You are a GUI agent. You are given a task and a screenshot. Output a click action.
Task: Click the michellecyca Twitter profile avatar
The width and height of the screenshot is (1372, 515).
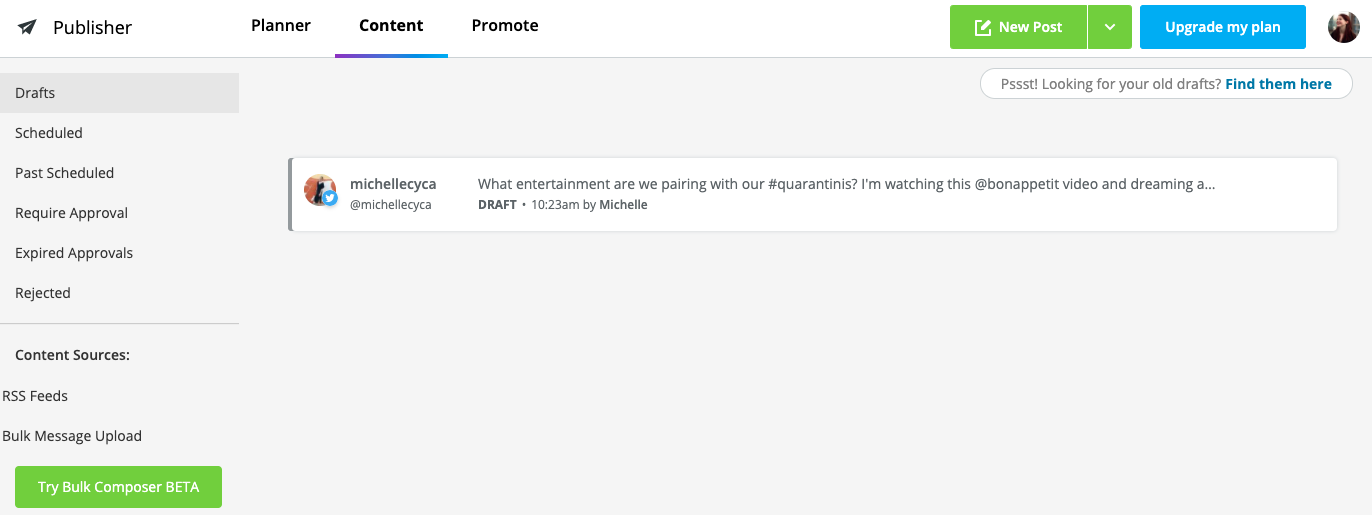(x=320, y=190)
